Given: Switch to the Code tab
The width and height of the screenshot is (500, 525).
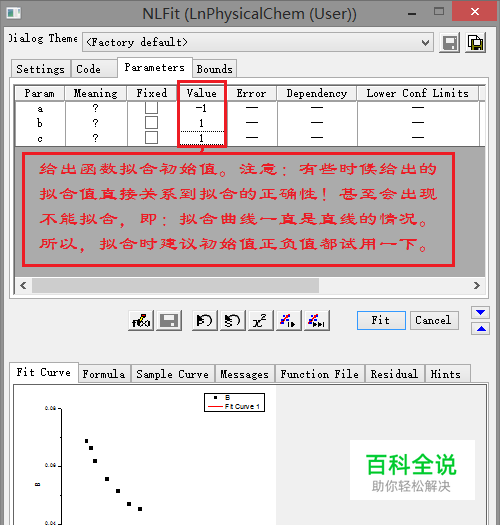Looking at the screenshot, I should coord(94,69).
